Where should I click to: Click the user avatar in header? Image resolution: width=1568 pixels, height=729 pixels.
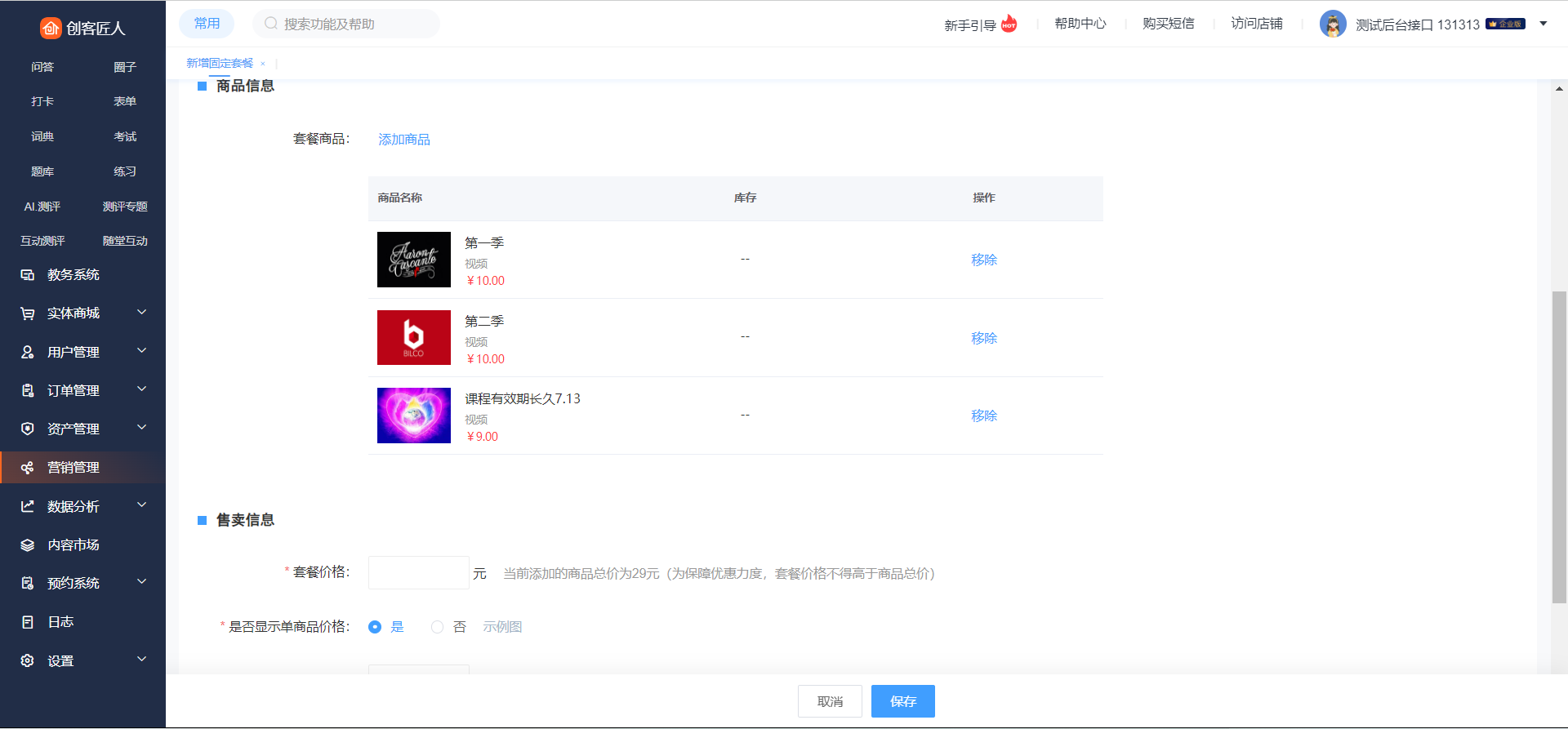point(1333,24)
